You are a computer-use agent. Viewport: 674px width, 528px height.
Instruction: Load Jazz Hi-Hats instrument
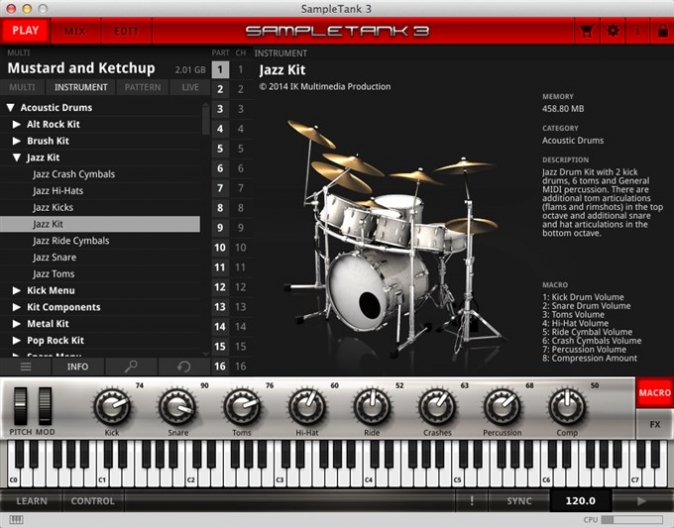[x=100, y=190]
